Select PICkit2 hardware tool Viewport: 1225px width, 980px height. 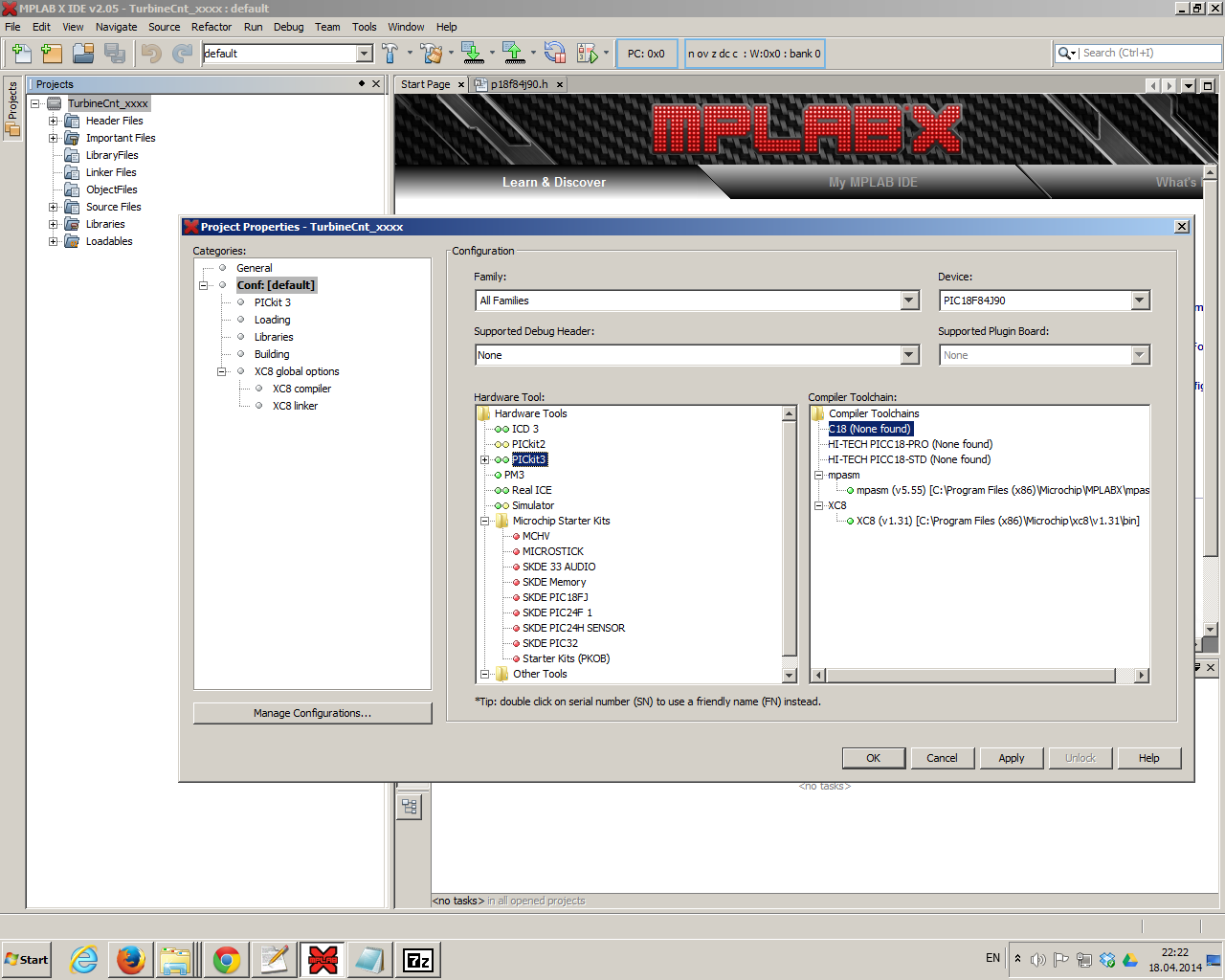(x=528, y=444)
